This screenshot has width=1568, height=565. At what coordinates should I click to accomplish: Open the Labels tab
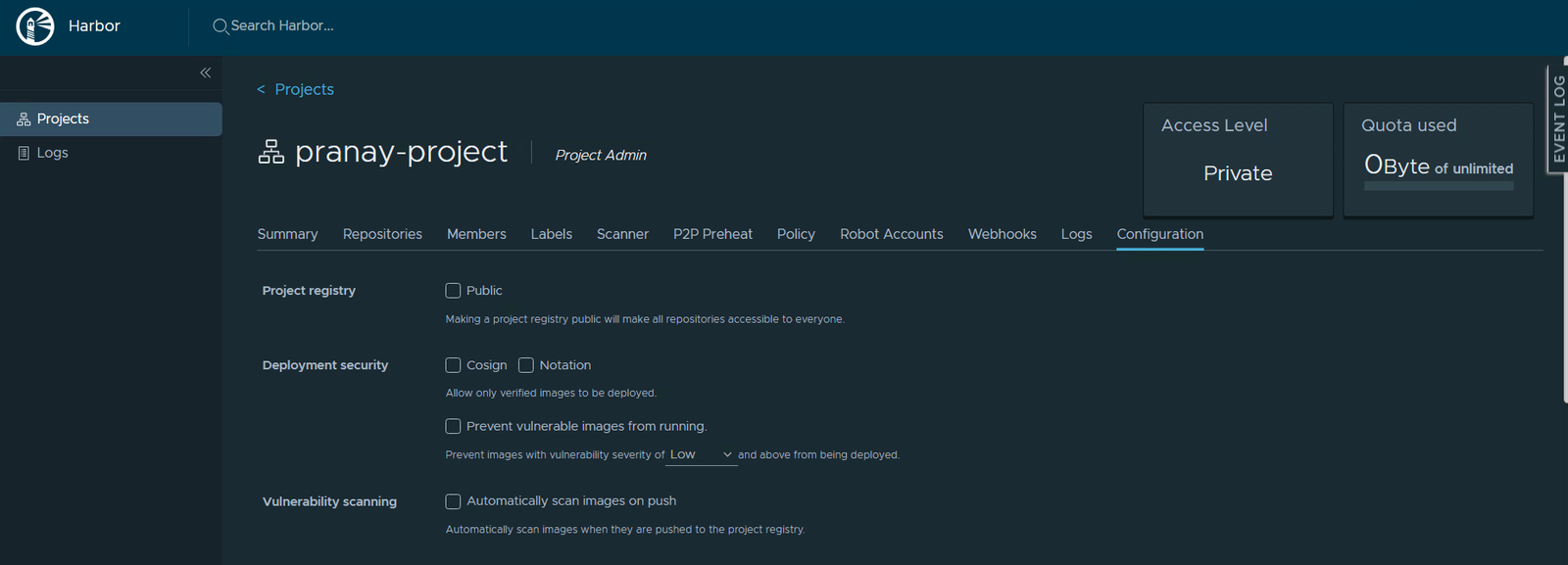[552, 234]
